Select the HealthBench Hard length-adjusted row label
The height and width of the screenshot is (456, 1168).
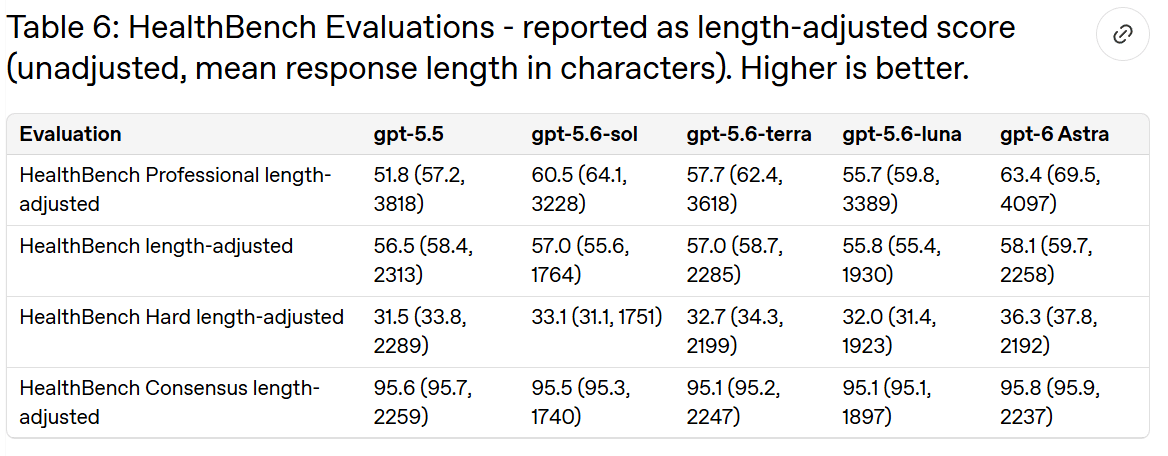[x=182, y=317]
